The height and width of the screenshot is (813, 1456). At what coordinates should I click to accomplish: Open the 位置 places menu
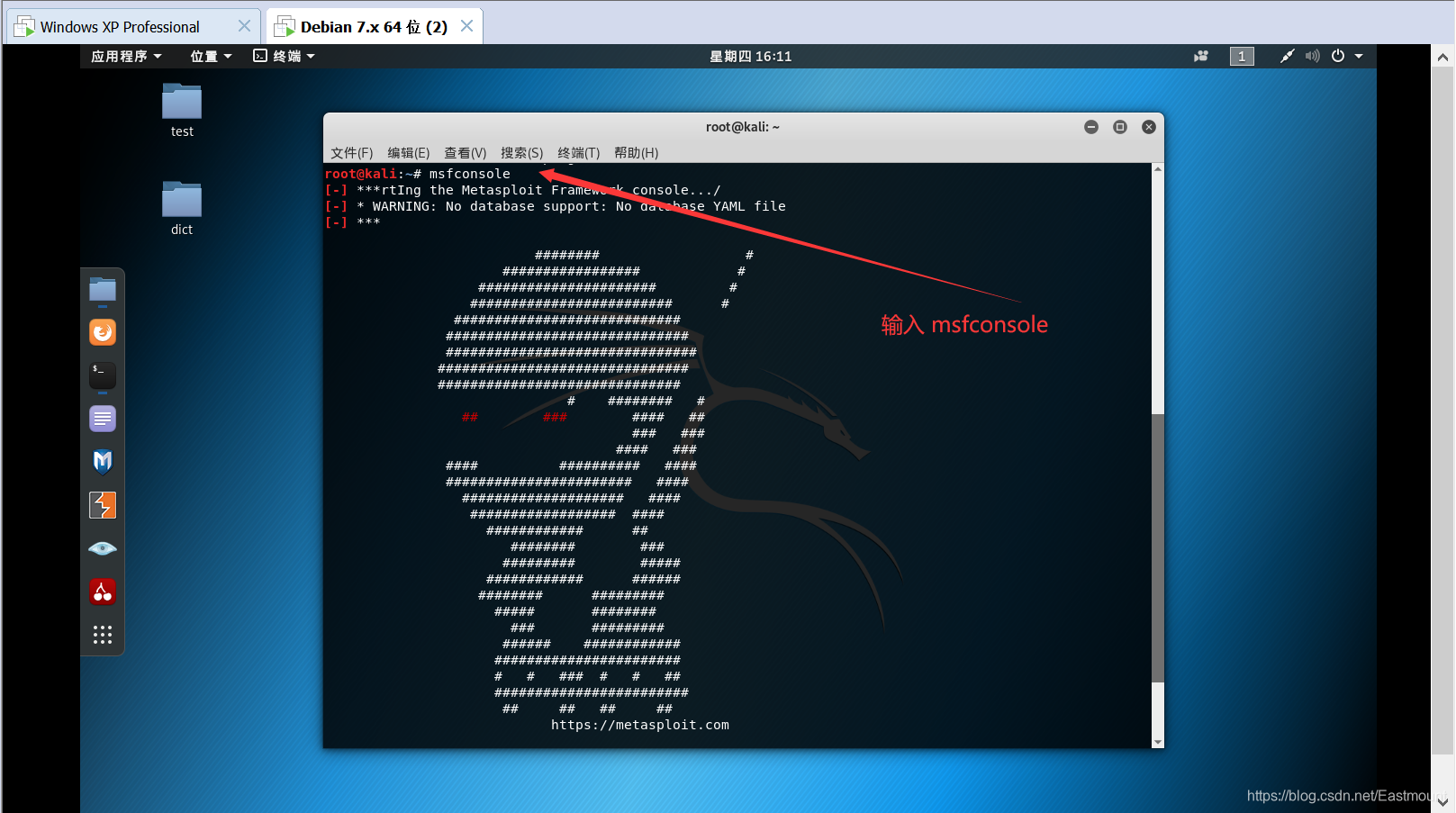(211, 56)
